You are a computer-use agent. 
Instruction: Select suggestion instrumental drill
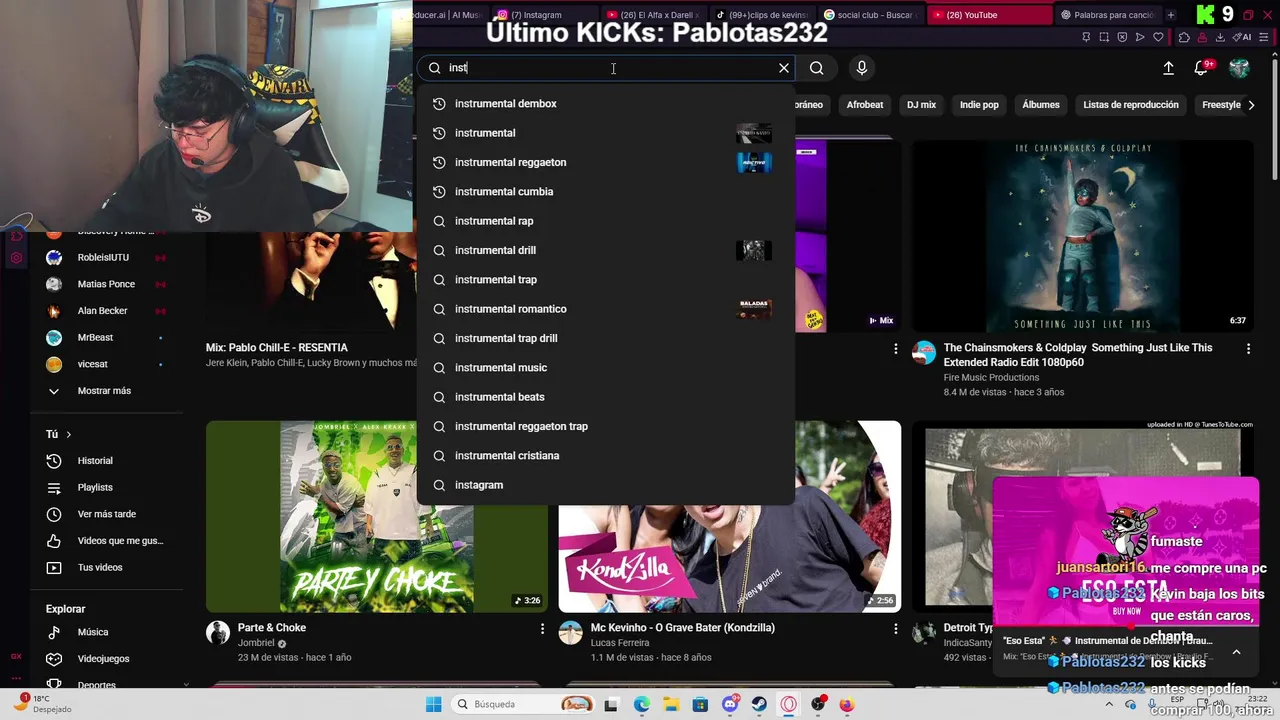click(605, 250)
